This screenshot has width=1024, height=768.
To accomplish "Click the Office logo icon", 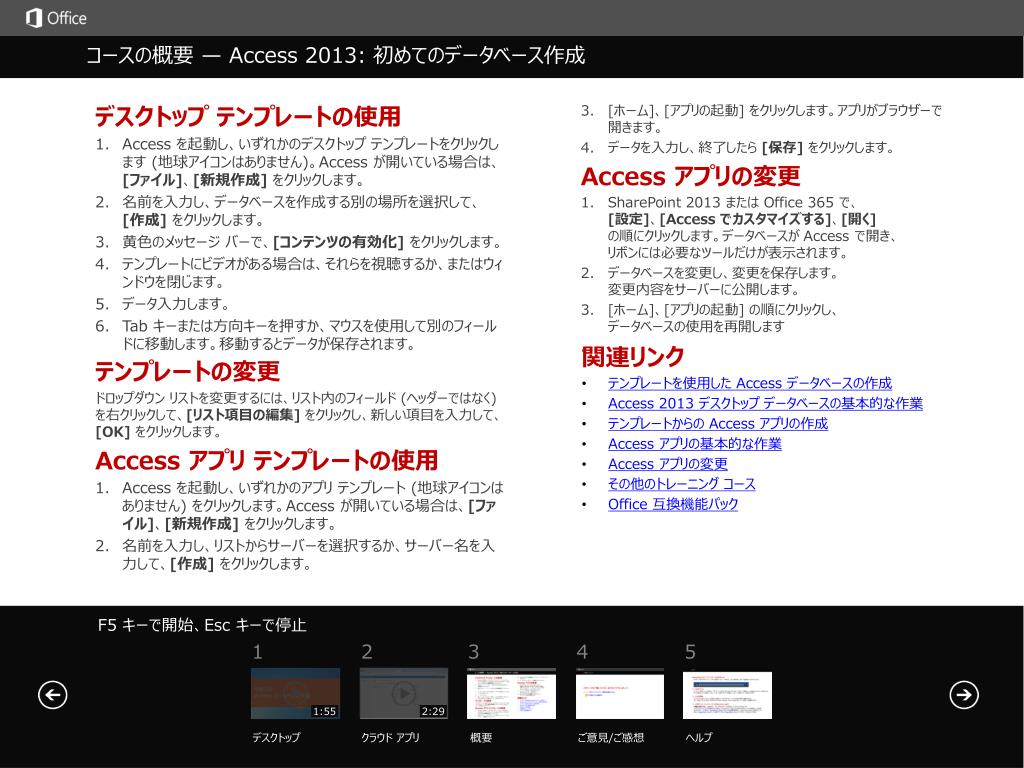I will point(33,18).
